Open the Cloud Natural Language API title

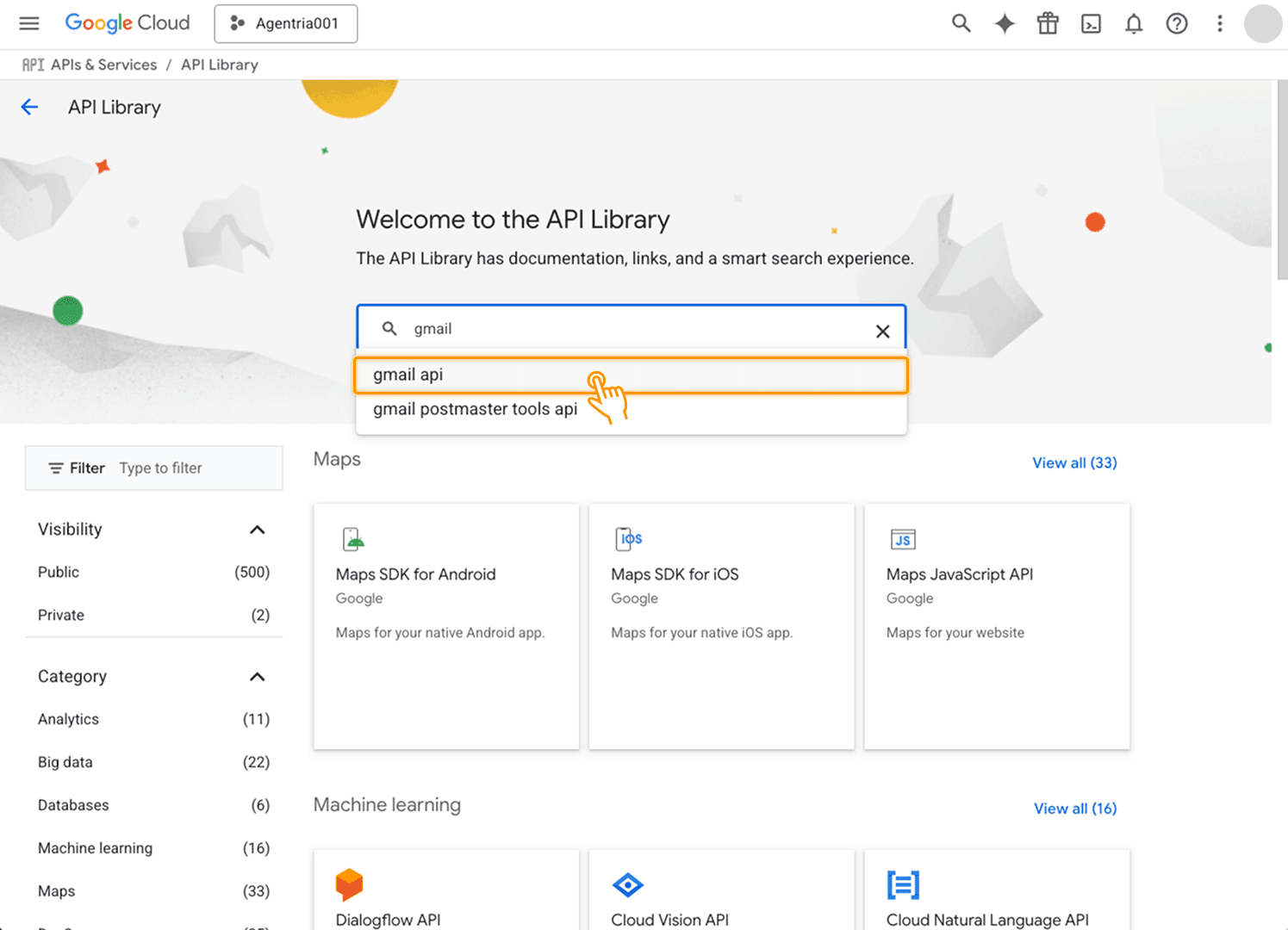click(987, 920)
